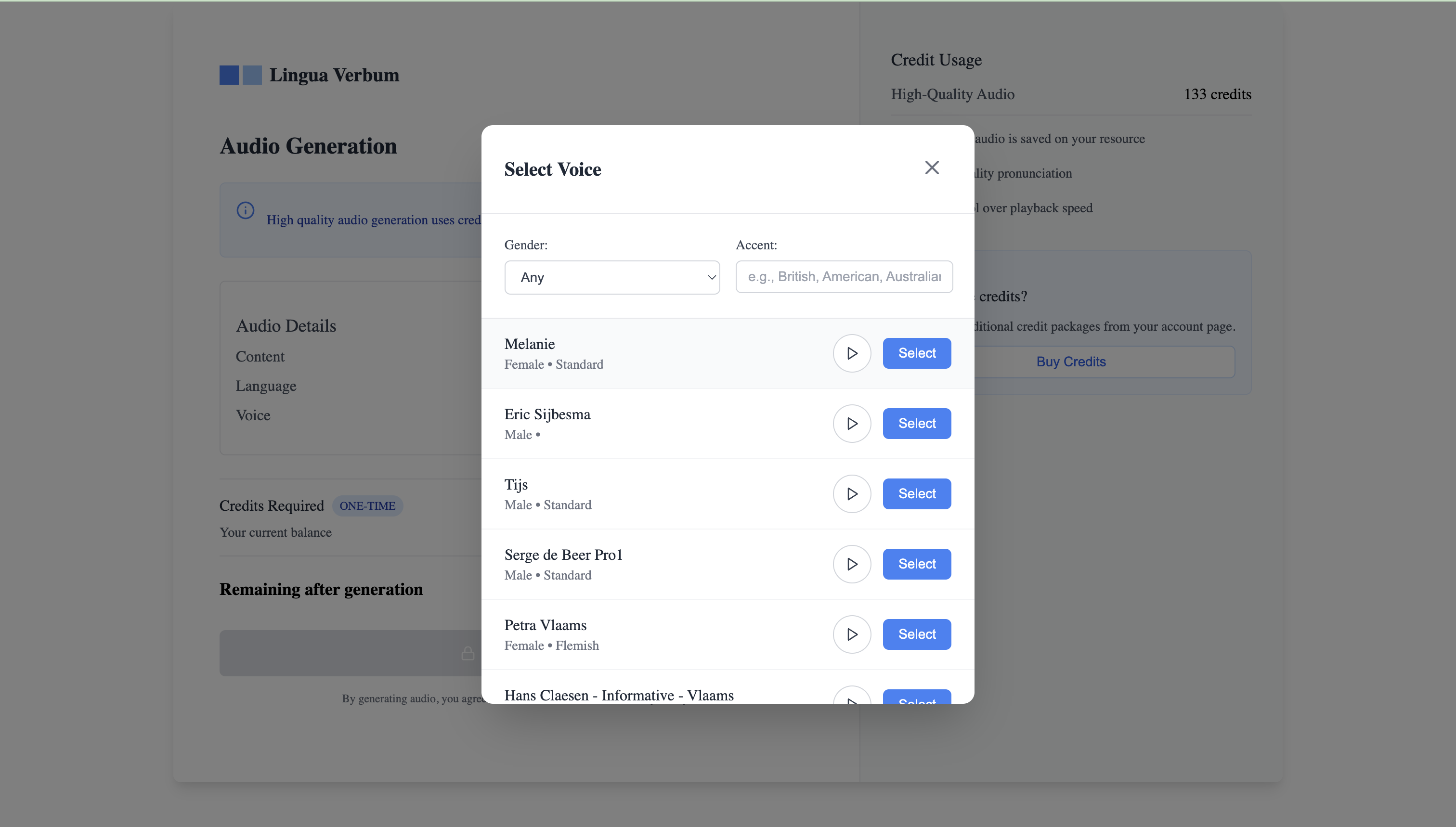
Task: Click the Female • Flemish description
Action: (x=551, y=646)
